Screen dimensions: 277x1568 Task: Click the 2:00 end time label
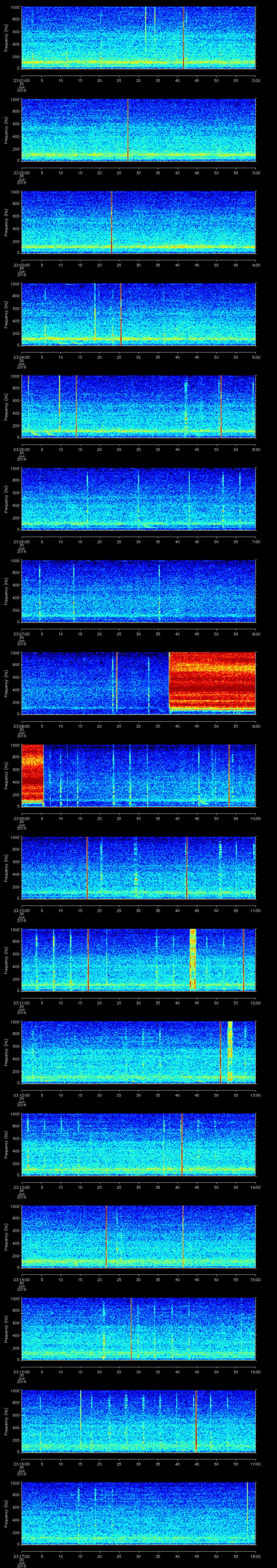(256, 80)
